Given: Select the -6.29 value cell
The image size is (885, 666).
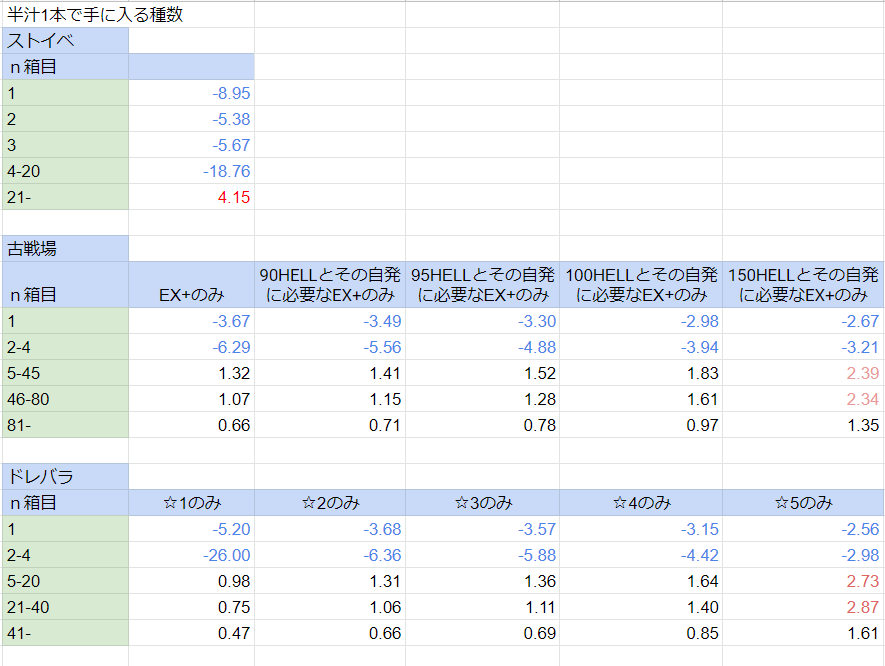Looking at the screenshot, I should click(x=191, y=347).
